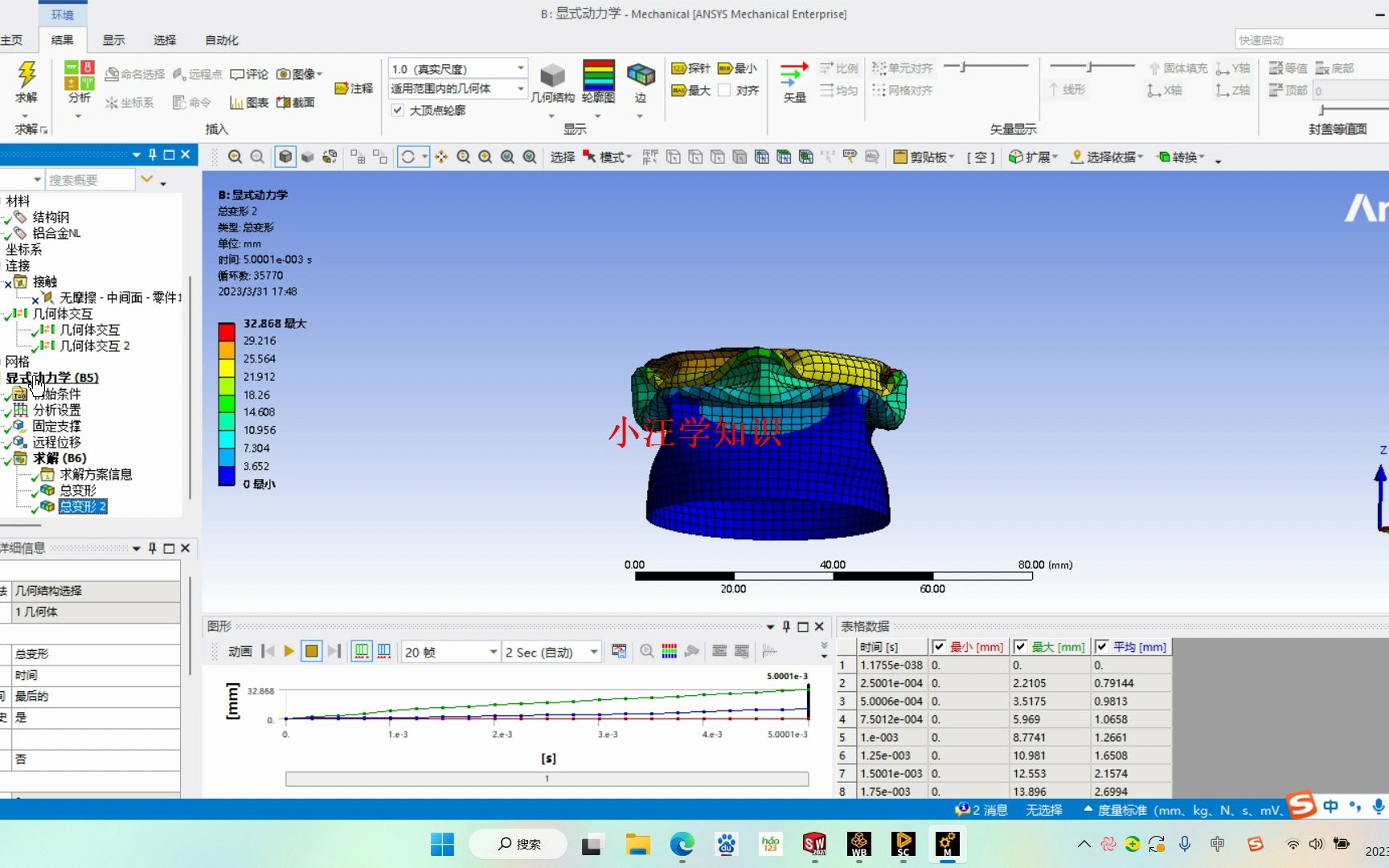1389x868 pixels.
Task: Open the 环境 context tab
Action: 63,14
